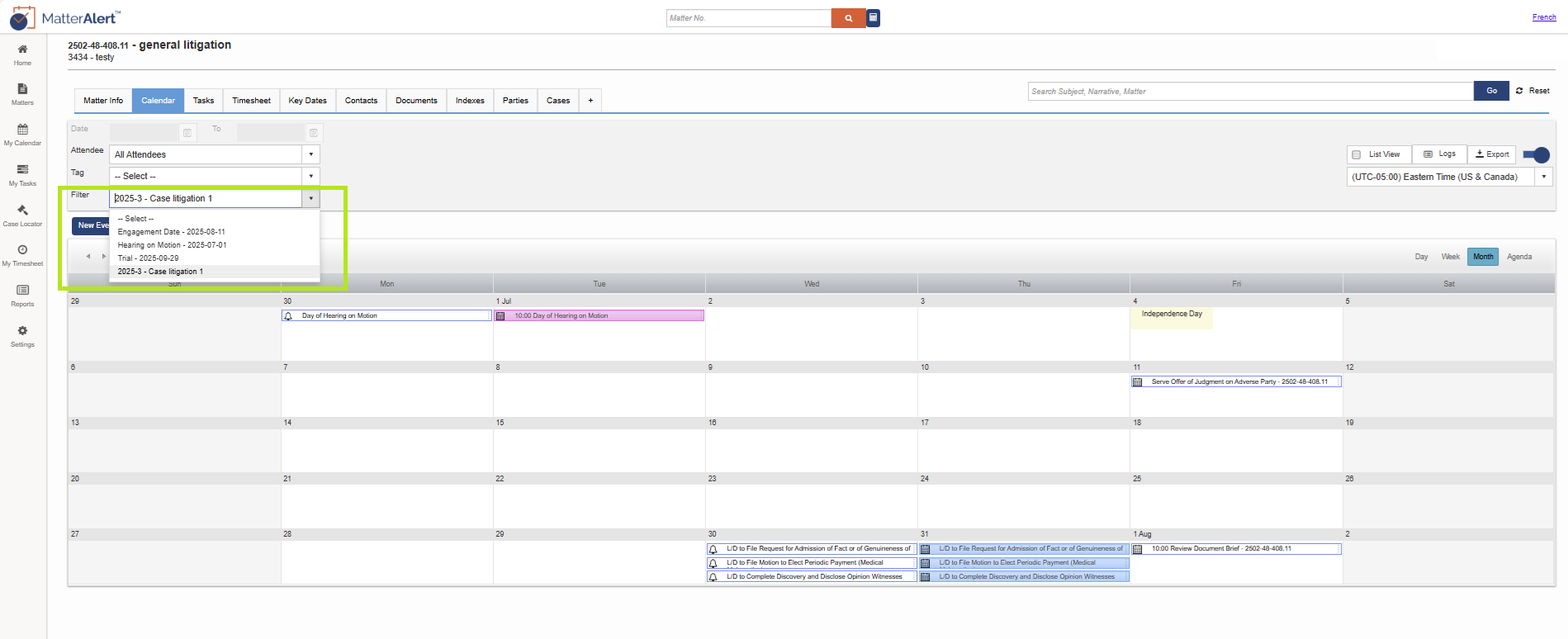Screen dimensions: 1568x639
Task: Click bell icon on L/D to File Request July 30
Action: pyautogui.click(x=713, y=549)
